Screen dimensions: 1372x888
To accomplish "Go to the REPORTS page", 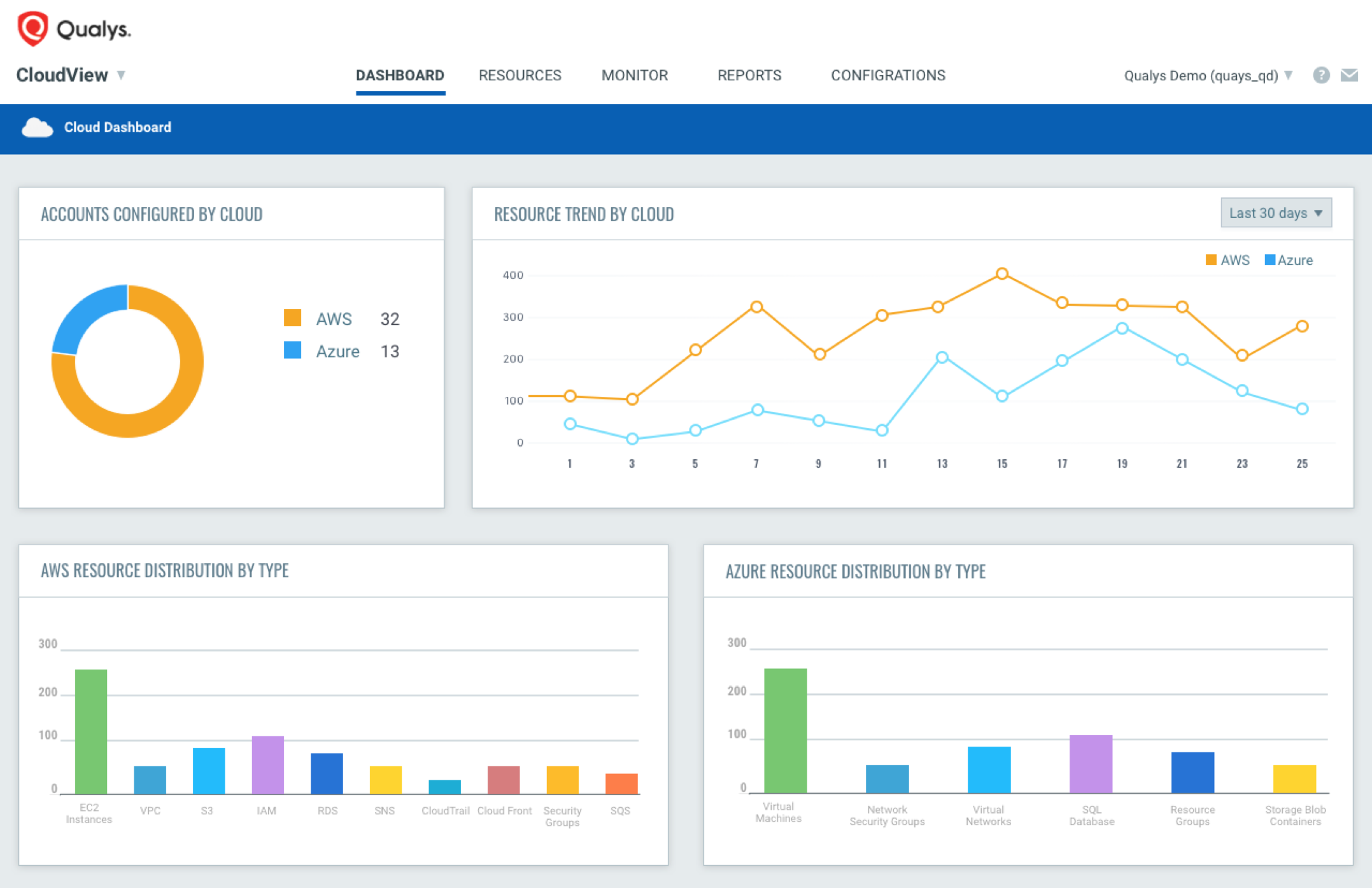I will (749, 75).
